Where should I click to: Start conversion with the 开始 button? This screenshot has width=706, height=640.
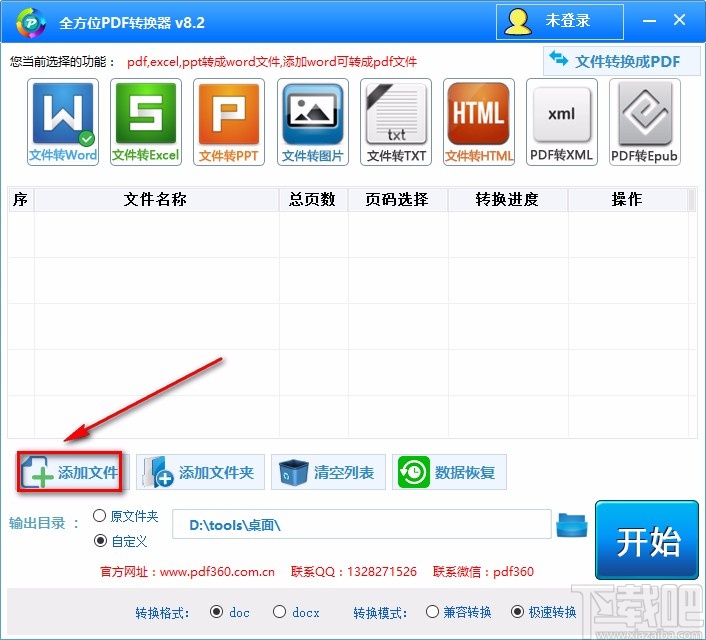(x=647, y=540)
